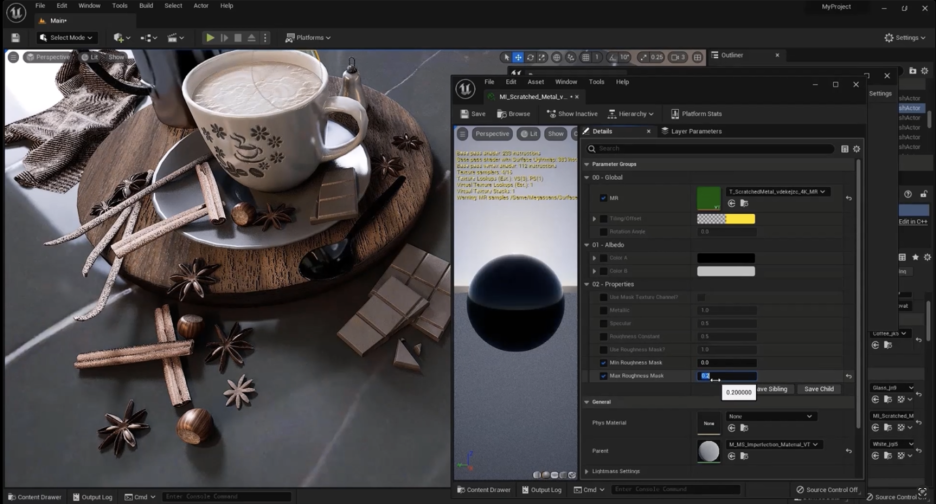Click the Stop button in main toolbar
Viewport: 936px width, 504px height.
[238, 38]
